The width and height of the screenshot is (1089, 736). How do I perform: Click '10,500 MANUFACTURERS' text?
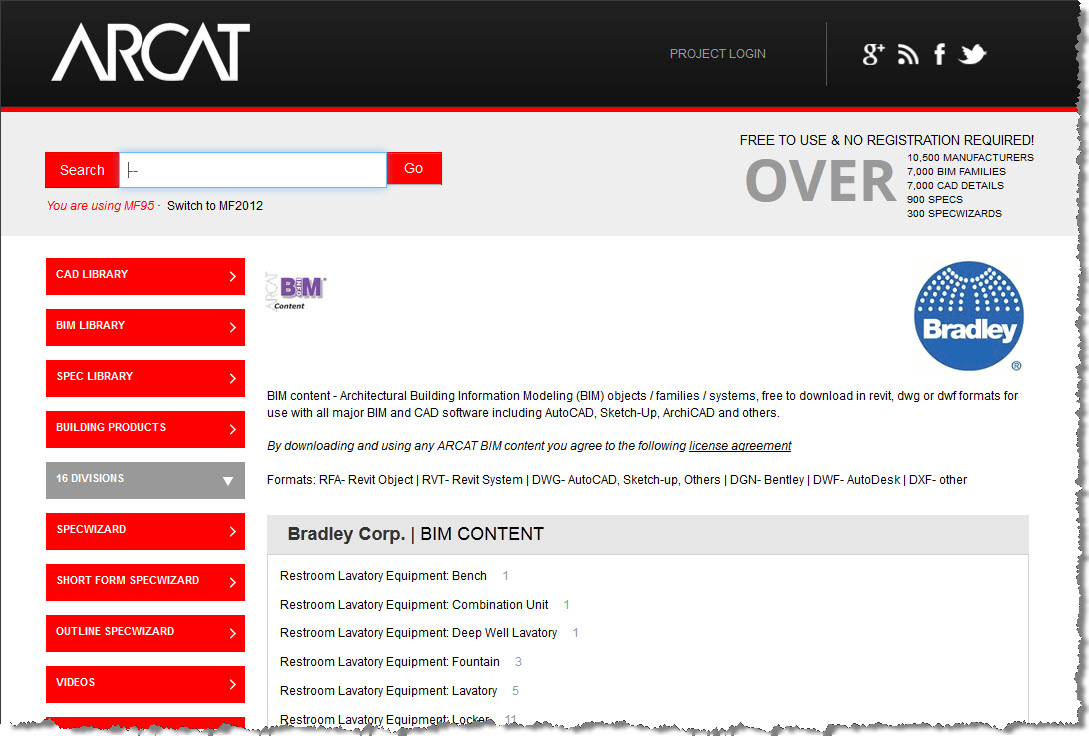coord(970,158)
